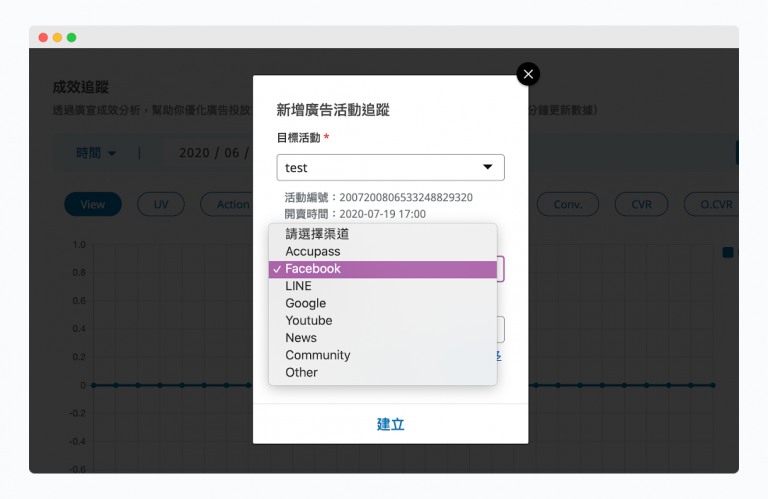Switch the chart to the UV metric
Image resolution: width=768 pixels, height=499 pixels.
[x=161, y=204]
